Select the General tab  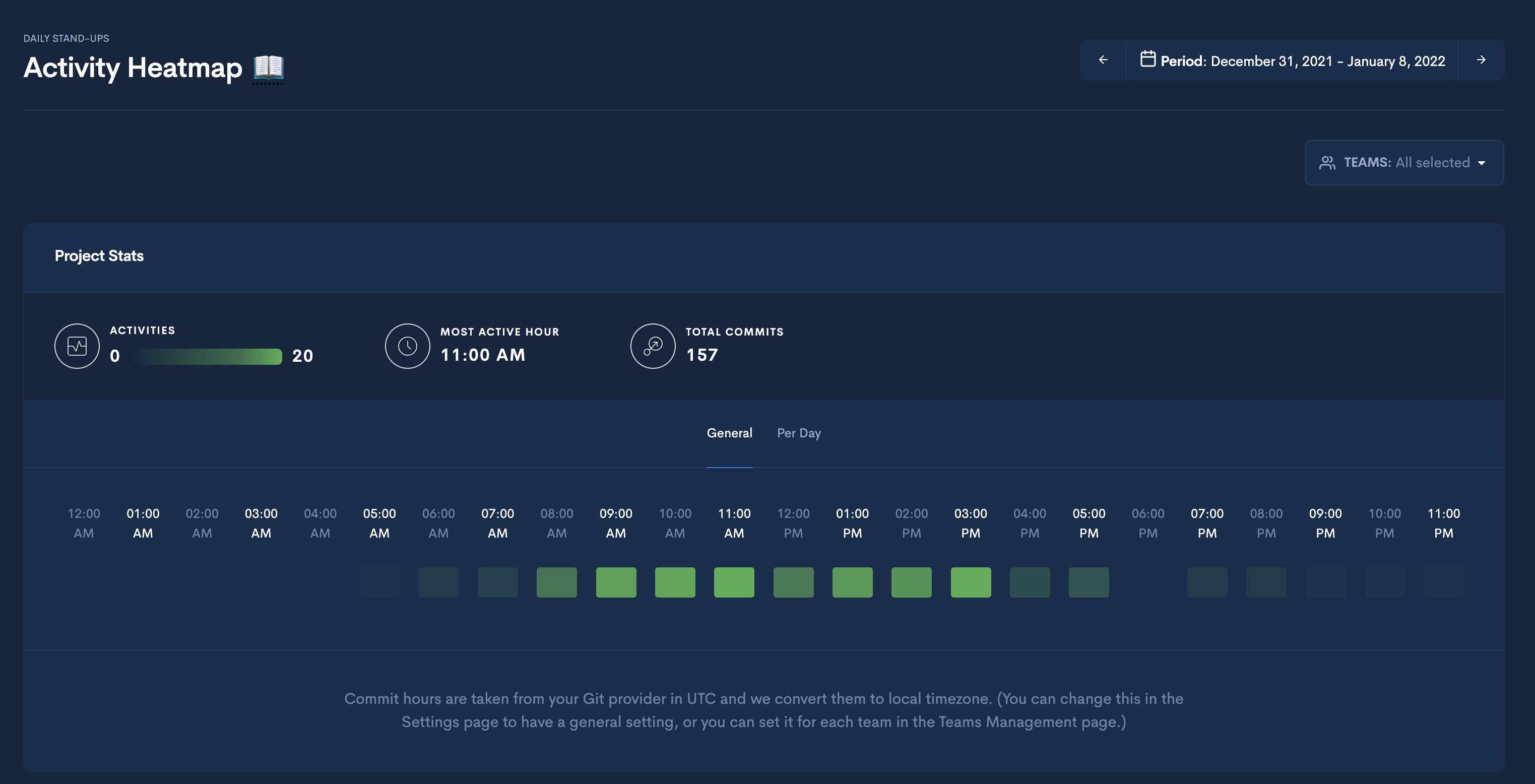(729, 433)
